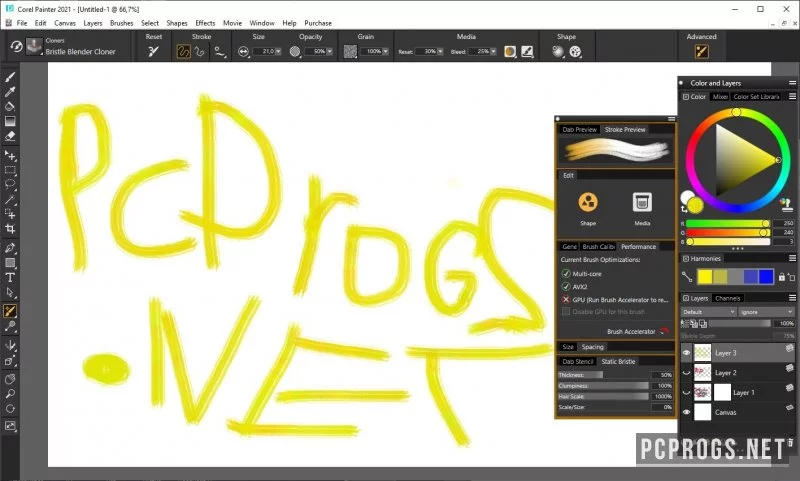The image size is (800, 481).
Task: Hide Layer 3 with eye icon
Action: click(x=686, y=353)
